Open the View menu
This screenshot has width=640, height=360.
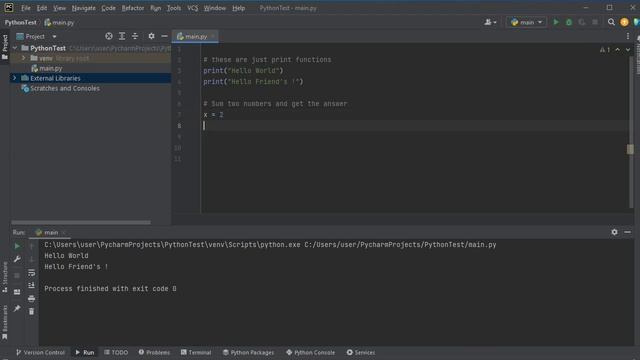[59, 8]
